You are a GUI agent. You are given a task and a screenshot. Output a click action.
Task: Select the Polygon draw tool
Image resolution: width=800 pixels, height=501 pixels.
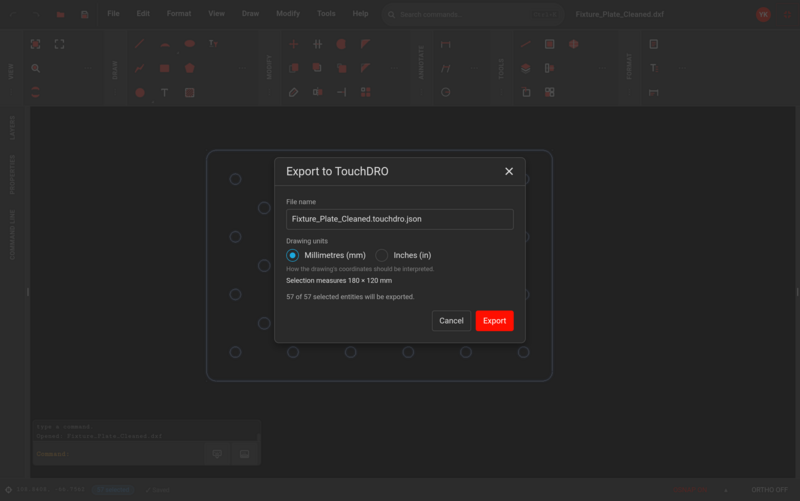click(189, 68)
